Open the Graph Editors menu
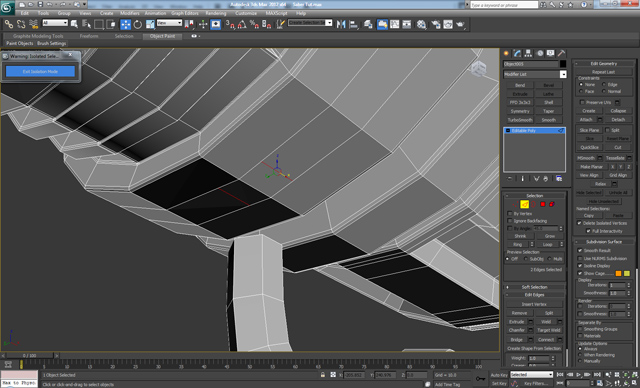 click(185, 13)
